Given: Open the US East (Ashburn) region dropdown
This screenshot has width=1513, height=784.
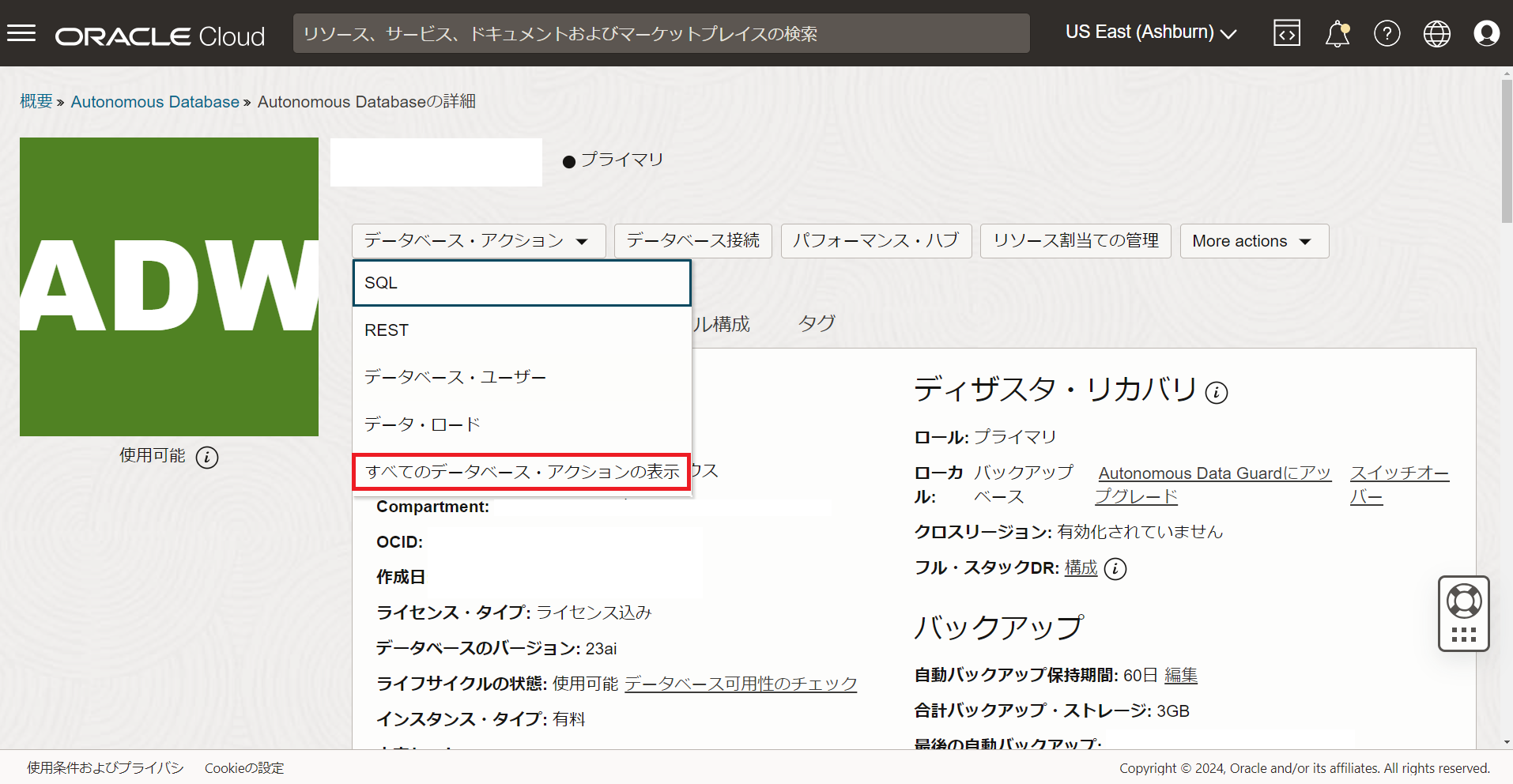Looking at the screenshot, I should tap(1150, 32).
